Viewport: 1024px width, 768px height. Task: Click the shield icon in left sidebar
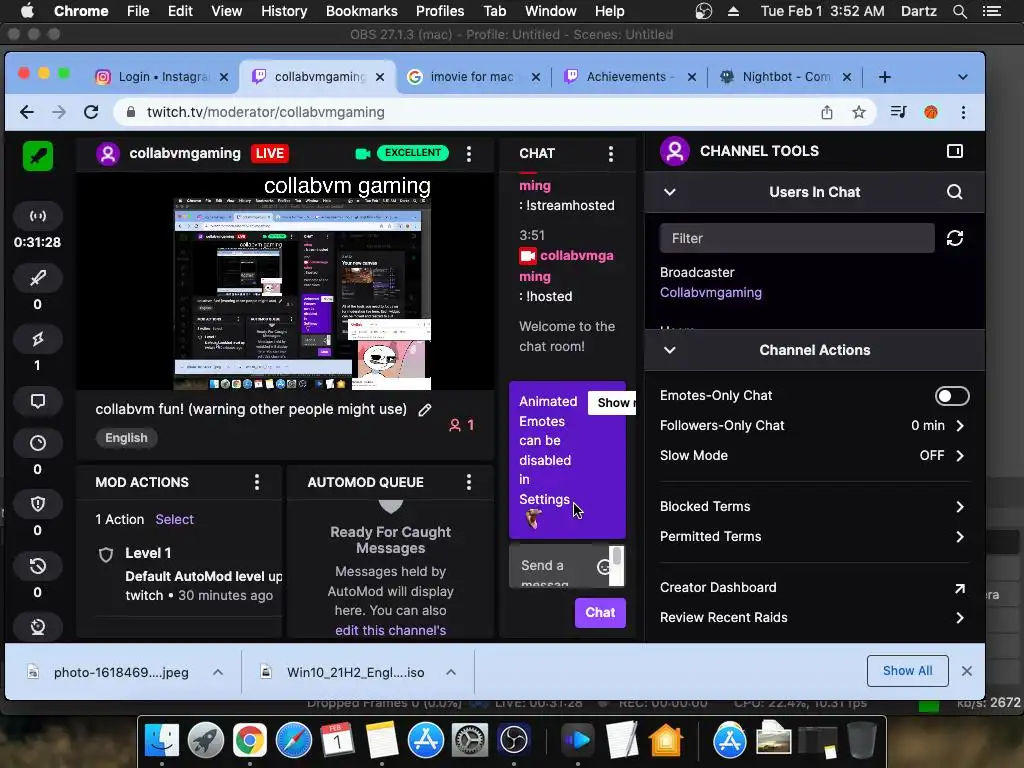coord(38,504)
